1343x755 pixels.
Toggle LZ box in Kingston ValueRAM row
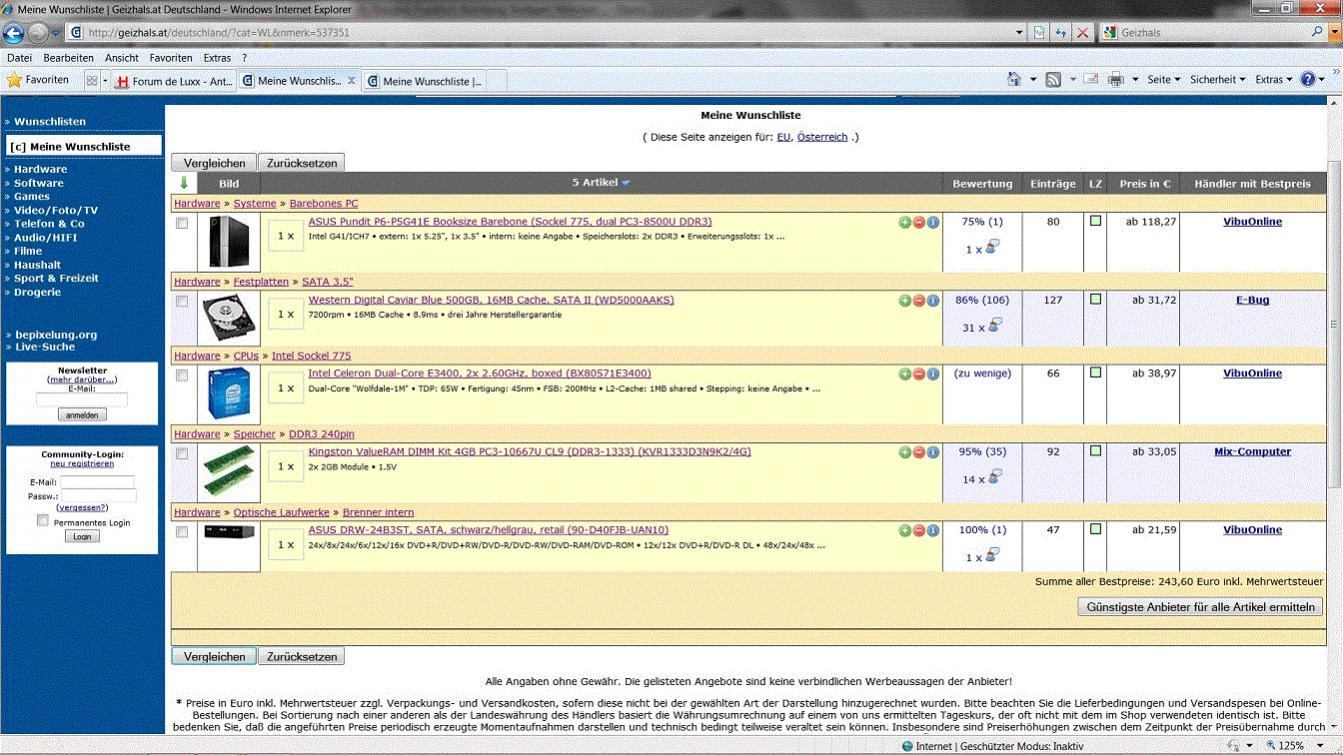1095,451
